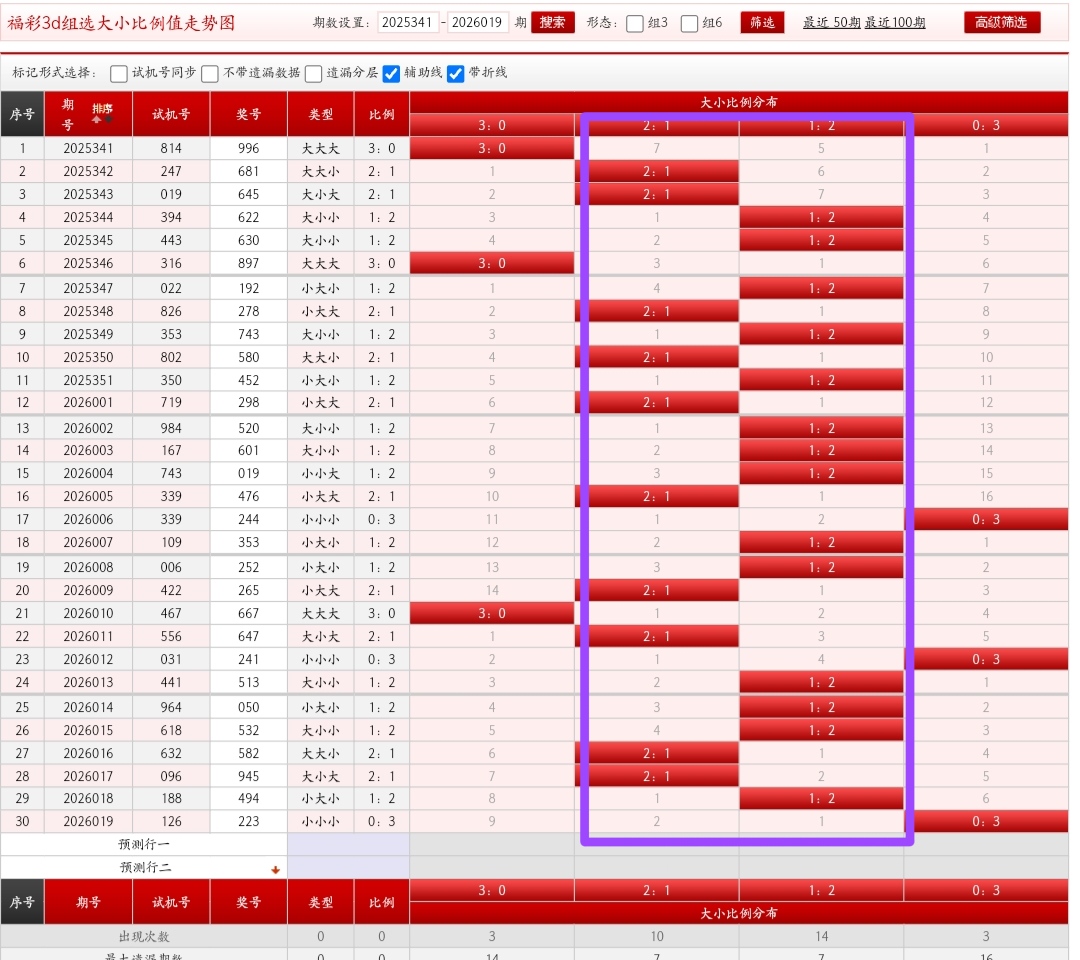Click the end period field 2026019

pyautogui.click(x=477, y=22)
